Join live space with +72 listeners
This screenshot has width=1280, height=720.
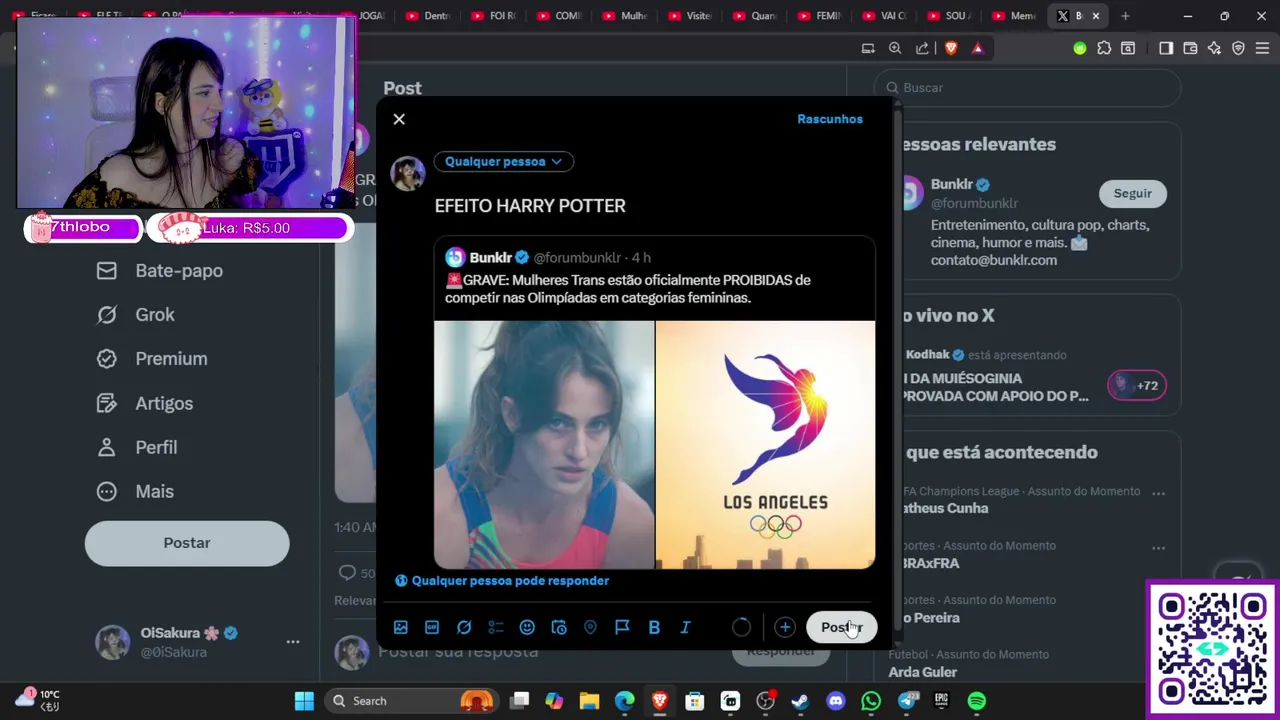pyautogui.click(x=1137, y=385)
